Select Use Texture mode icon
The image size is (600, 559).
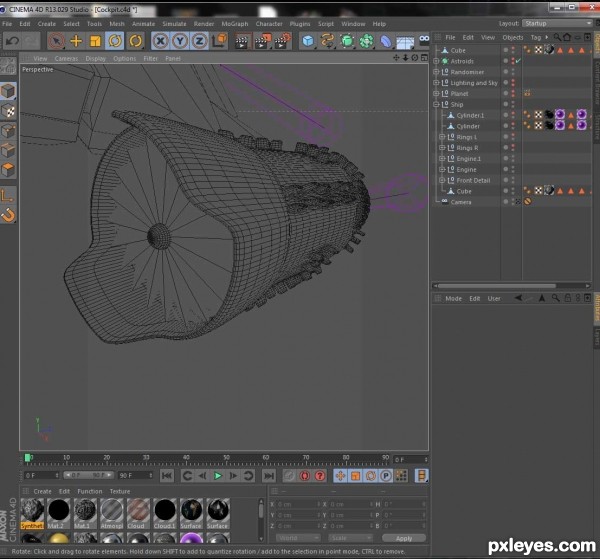pyautogui.click(x=8, y=111)
